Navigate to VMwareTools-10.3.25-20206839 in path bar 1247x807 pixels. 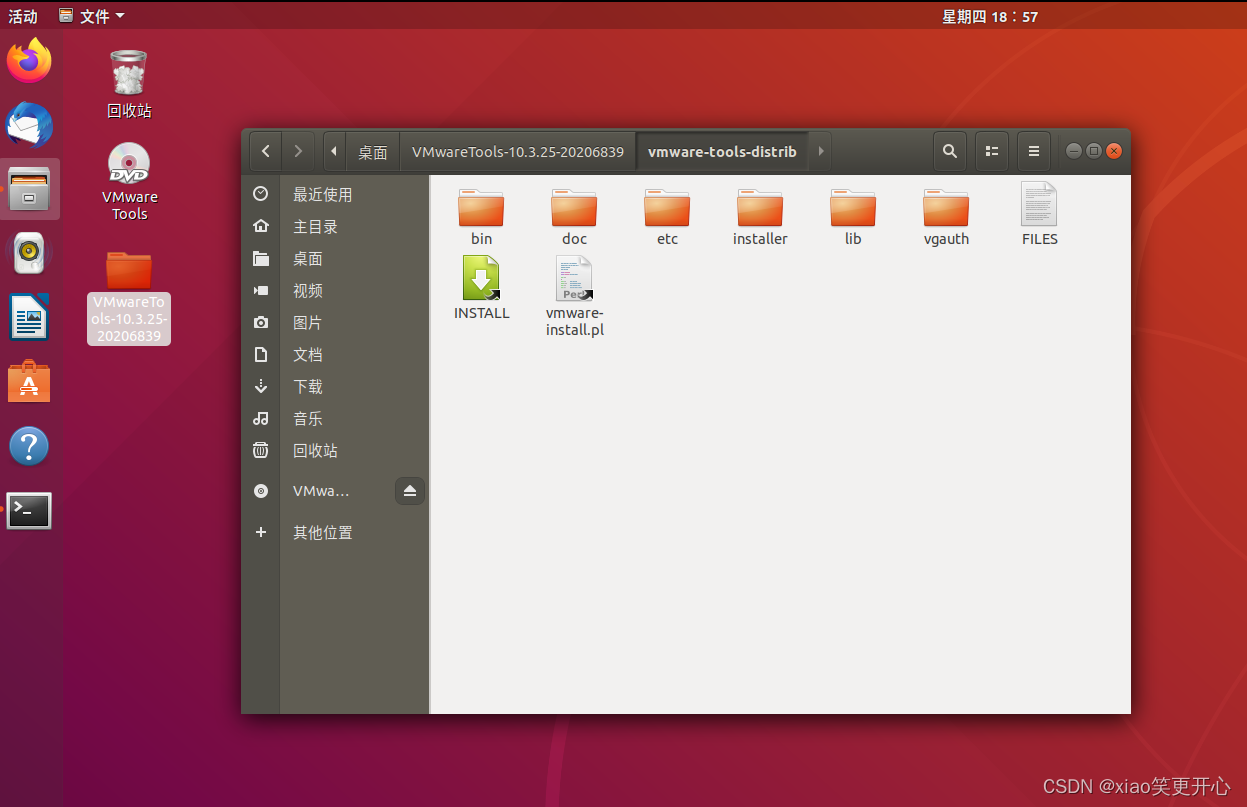pyautogui.click(x=518, y=152)
